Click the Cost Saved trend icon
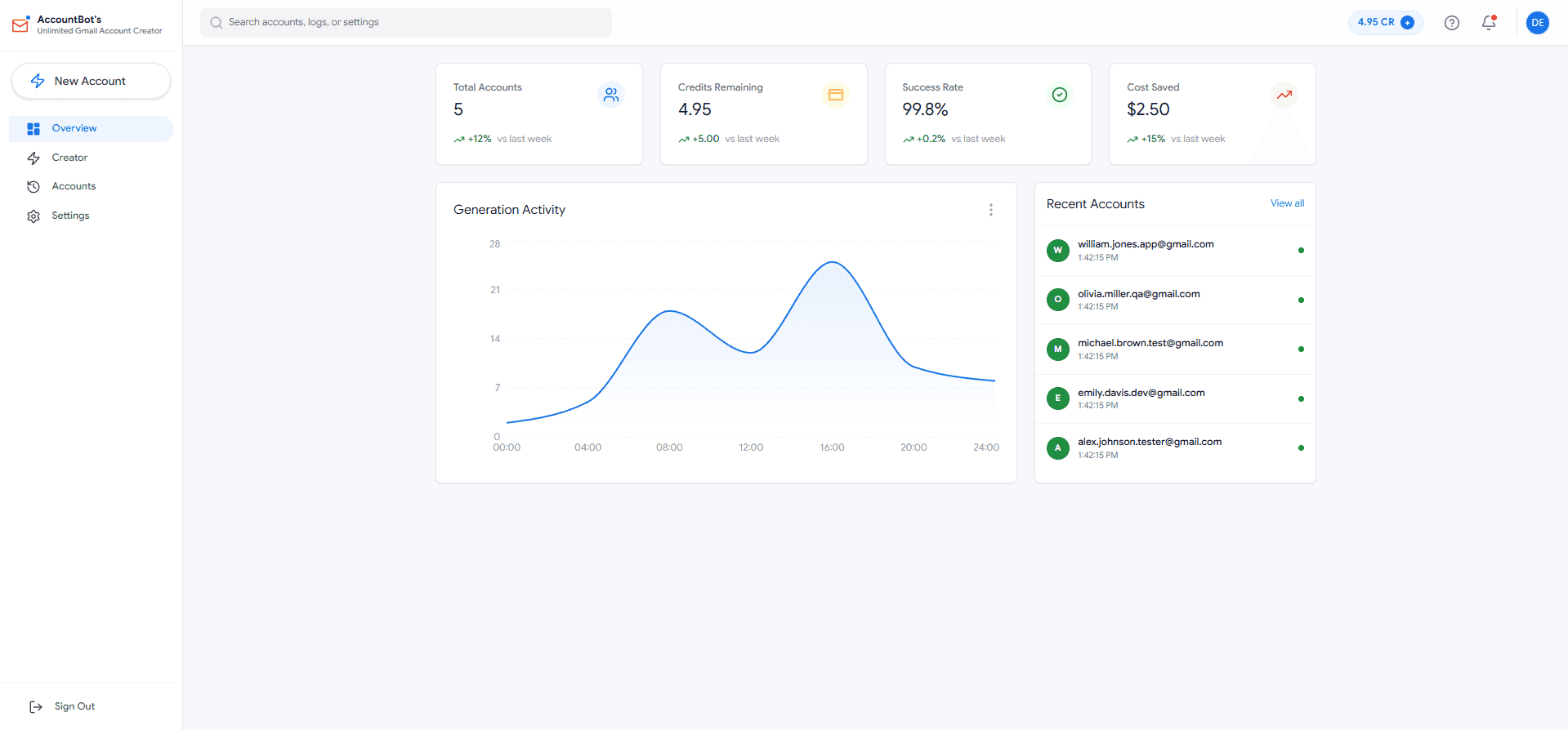Screen dimensions: 1568x730 (x=1284, y=96)
